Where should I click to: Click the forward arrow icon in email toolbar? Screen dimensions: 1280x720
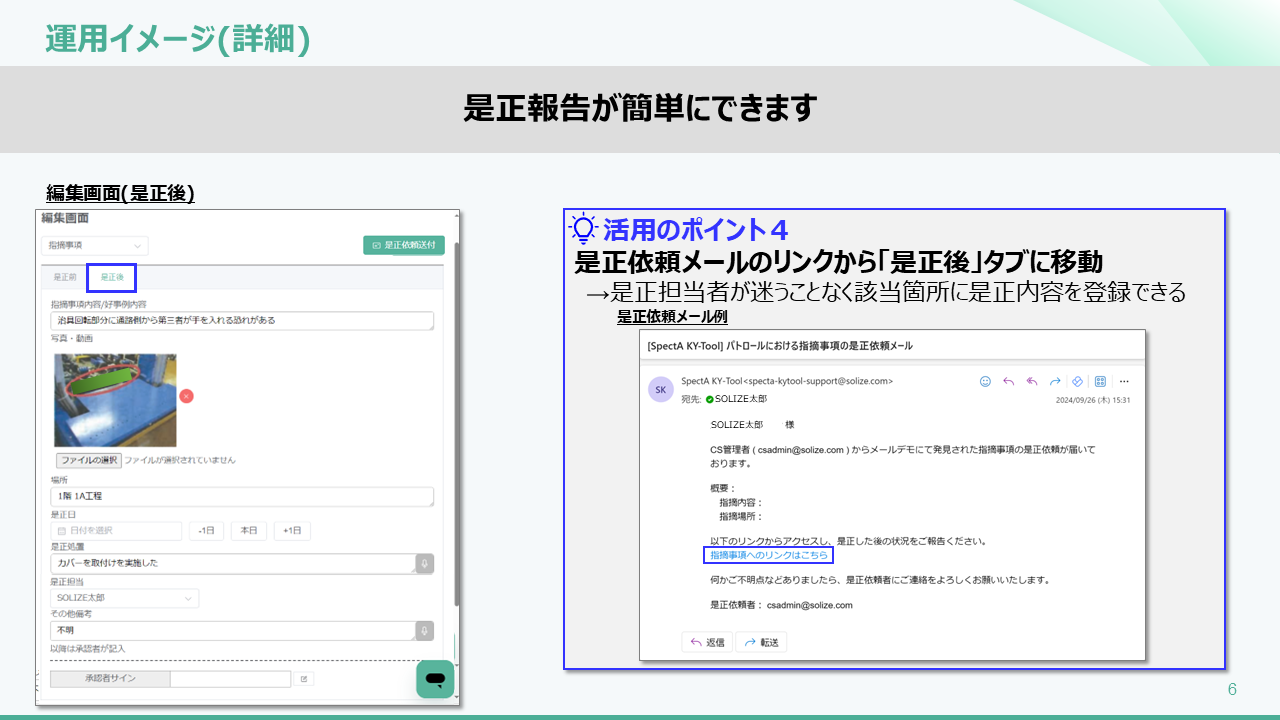click(1054, 381)
